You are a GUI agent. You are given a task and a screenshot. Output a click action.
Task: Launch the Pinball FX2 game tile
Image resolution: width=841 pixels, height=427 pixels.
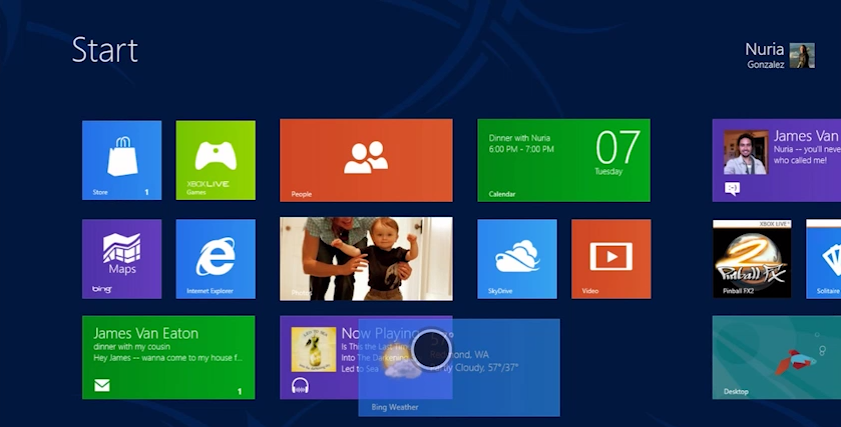tap(752, 259)
